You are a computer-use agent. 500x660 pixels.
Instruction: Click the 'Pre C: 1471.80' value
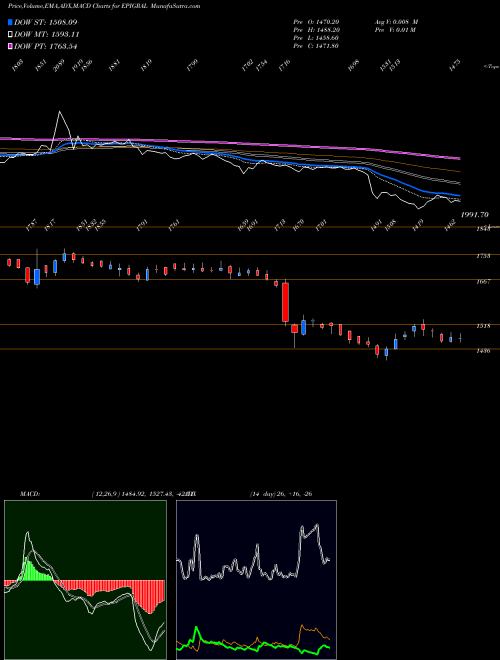316,46
